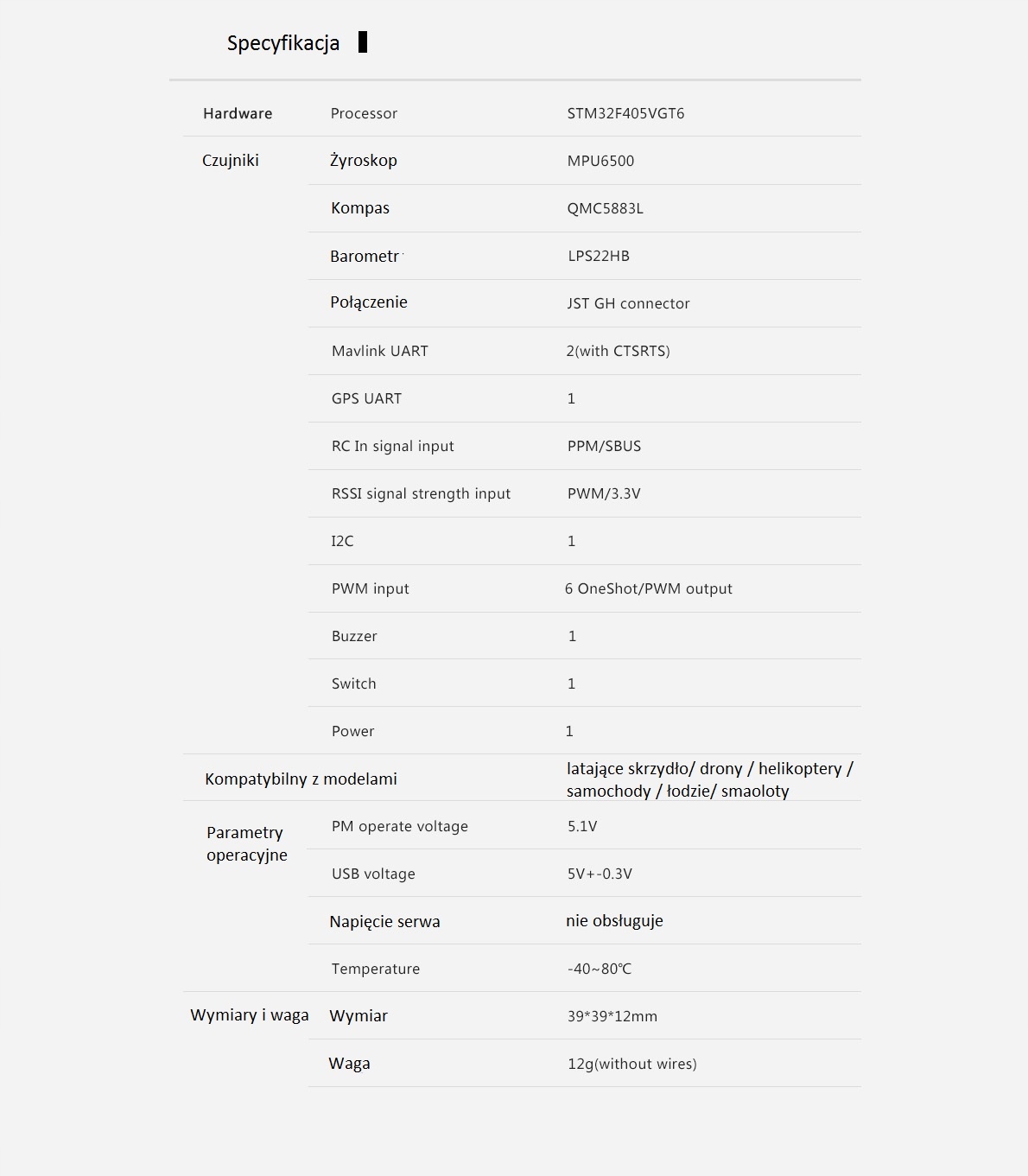The width and height of the screenshot is (1028, 1176).
Task: Click the QMC5883L compass value
Action: coord(605,208)
